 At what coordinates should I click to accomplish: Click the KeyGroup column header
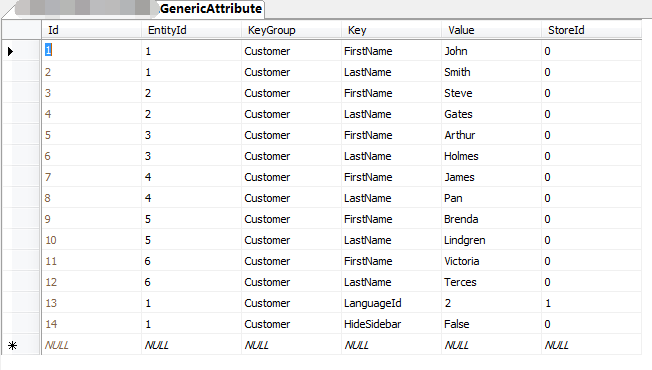click(x=291, y=30)
